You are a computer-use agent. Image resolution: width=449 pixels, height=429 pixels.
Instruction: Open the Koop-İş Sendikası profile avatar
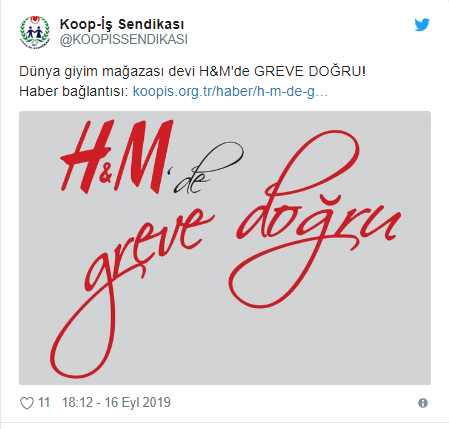pyautogui.click(x=34, y=32)
